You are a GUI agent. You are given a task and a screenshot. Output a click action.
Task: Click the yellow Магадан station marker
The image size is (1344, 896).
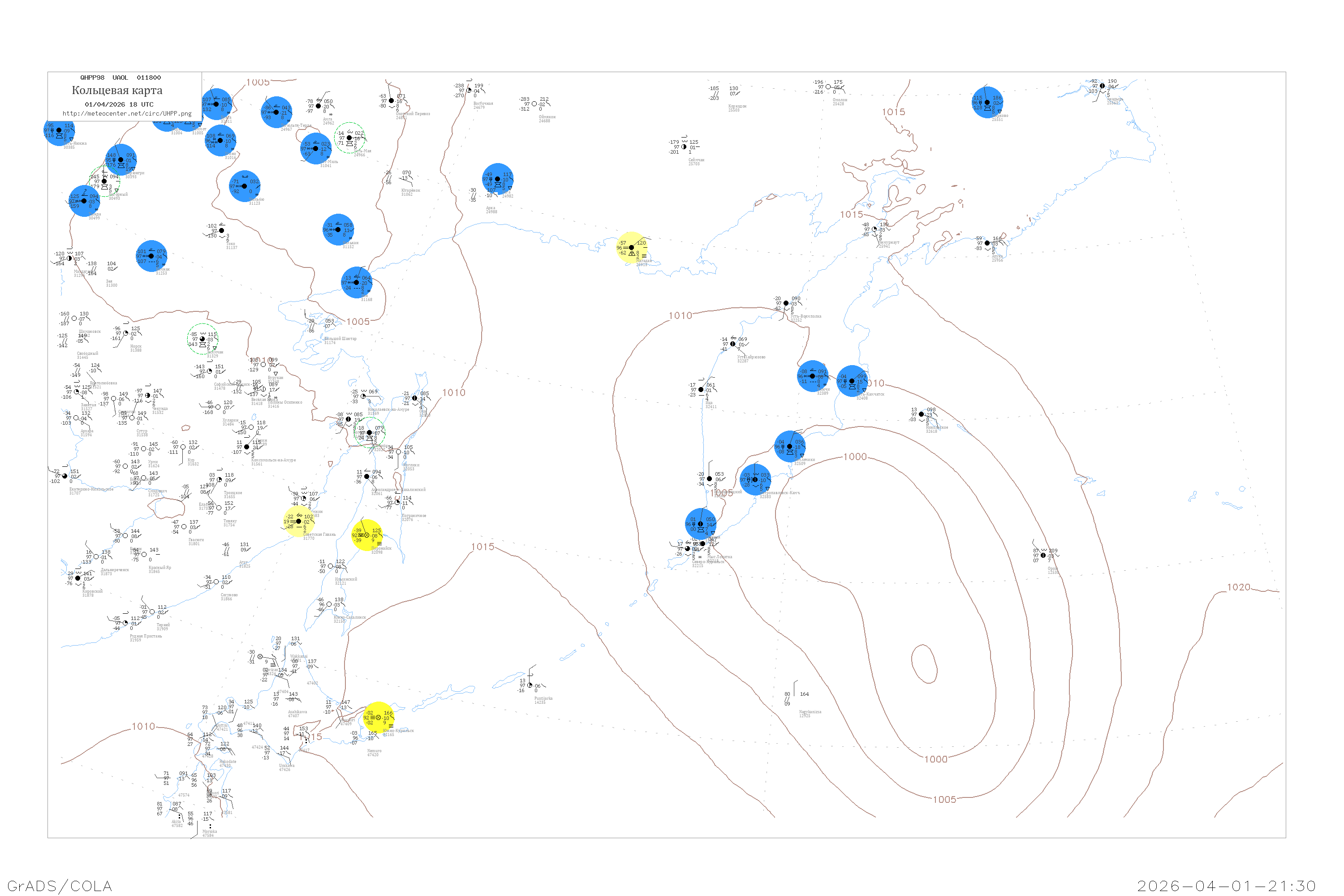pos(631,248)
